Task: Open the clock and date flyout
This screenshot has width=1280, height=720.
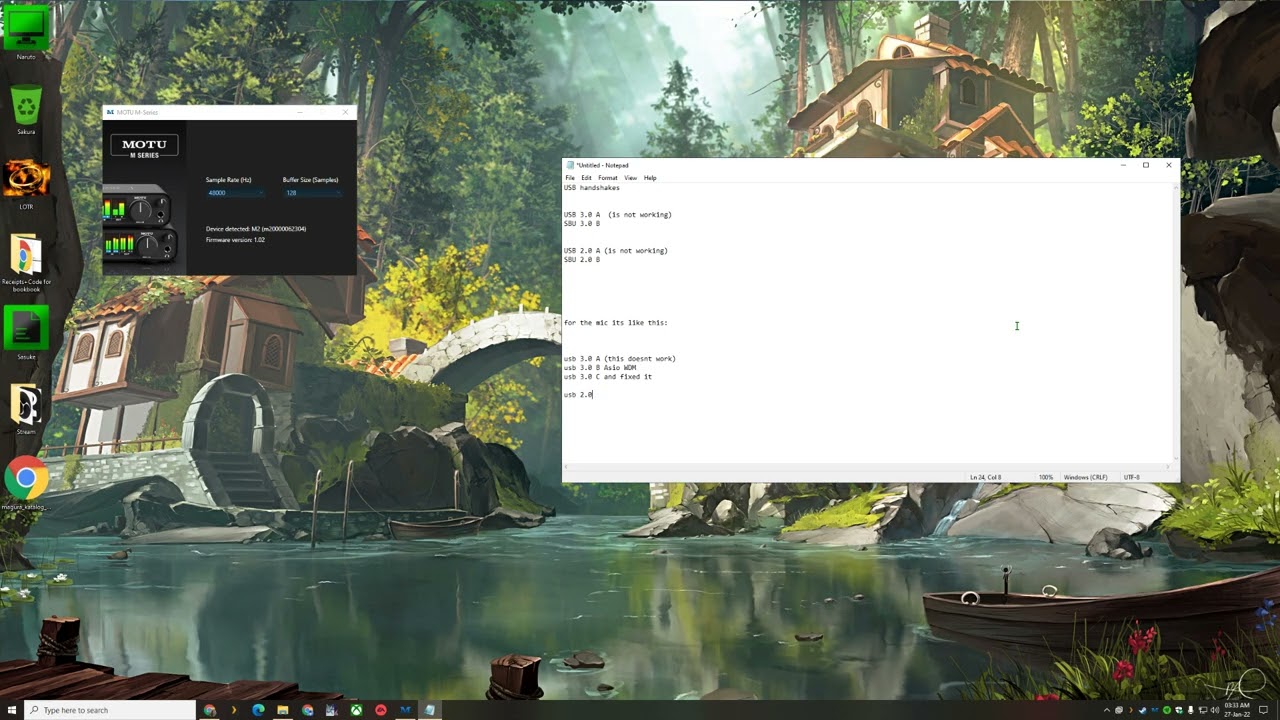Action: (x=1237, y=710)
